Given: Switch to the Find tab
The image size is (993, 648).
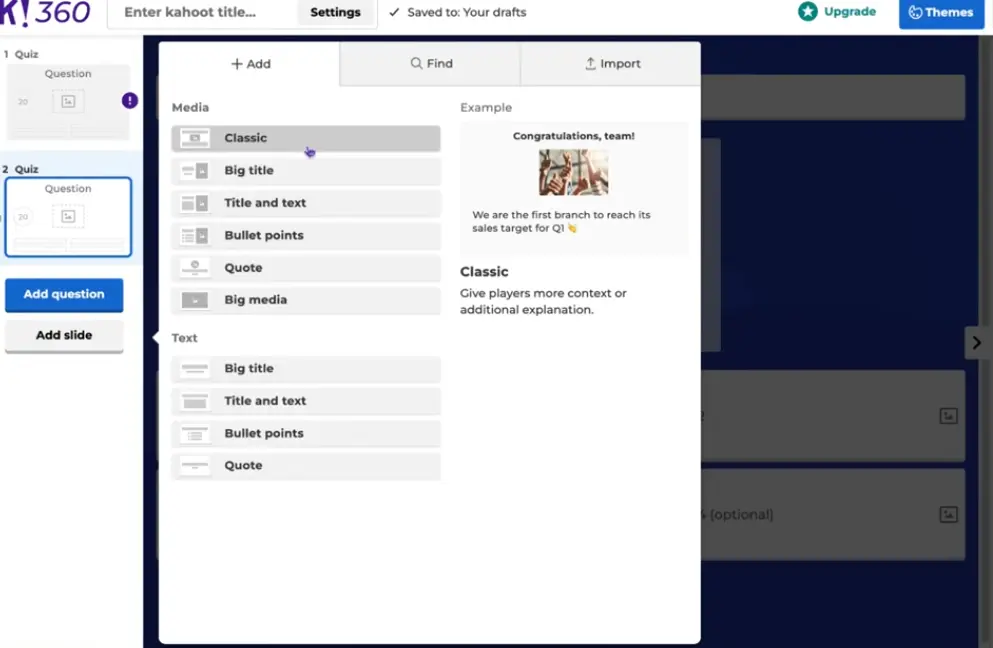Looking at the screenshot, I should coord(430,64).
